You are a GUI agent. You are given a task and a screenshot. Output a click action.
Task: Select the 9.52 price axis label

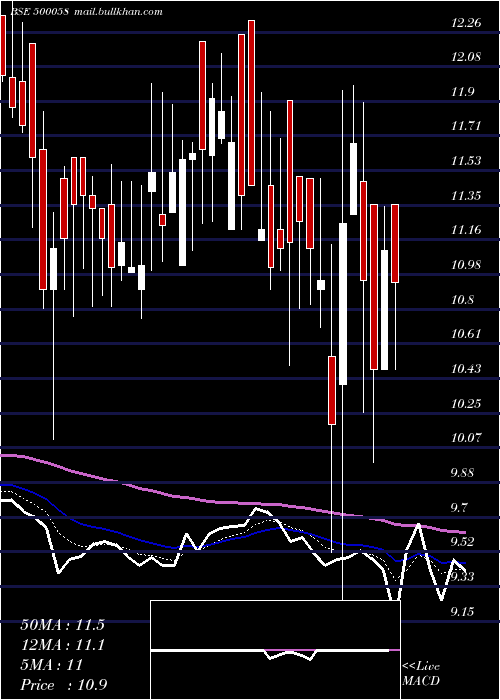(462, 541)
